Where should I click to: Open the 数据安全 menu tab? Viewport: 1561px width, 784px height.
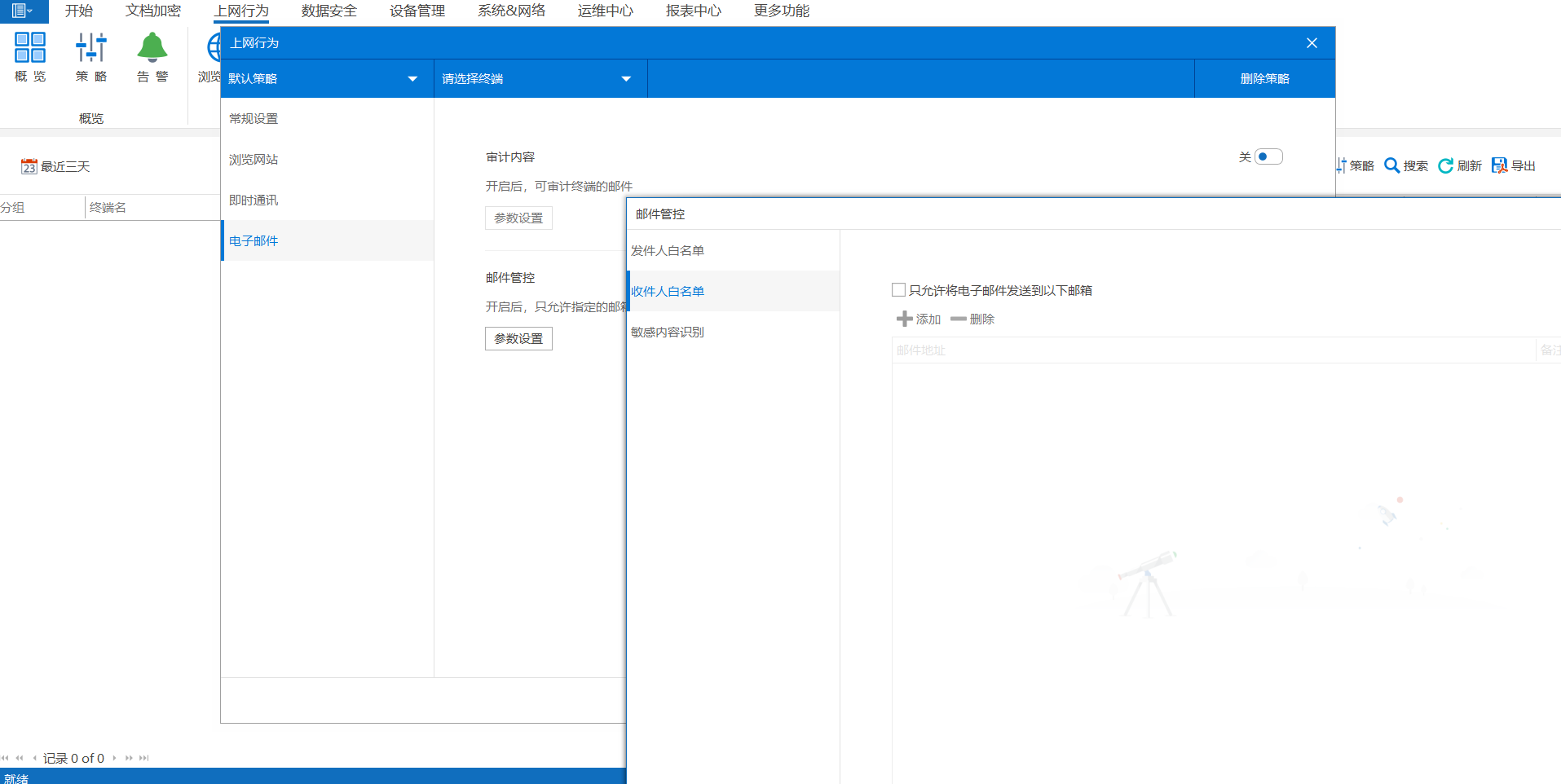coord(329,11)
